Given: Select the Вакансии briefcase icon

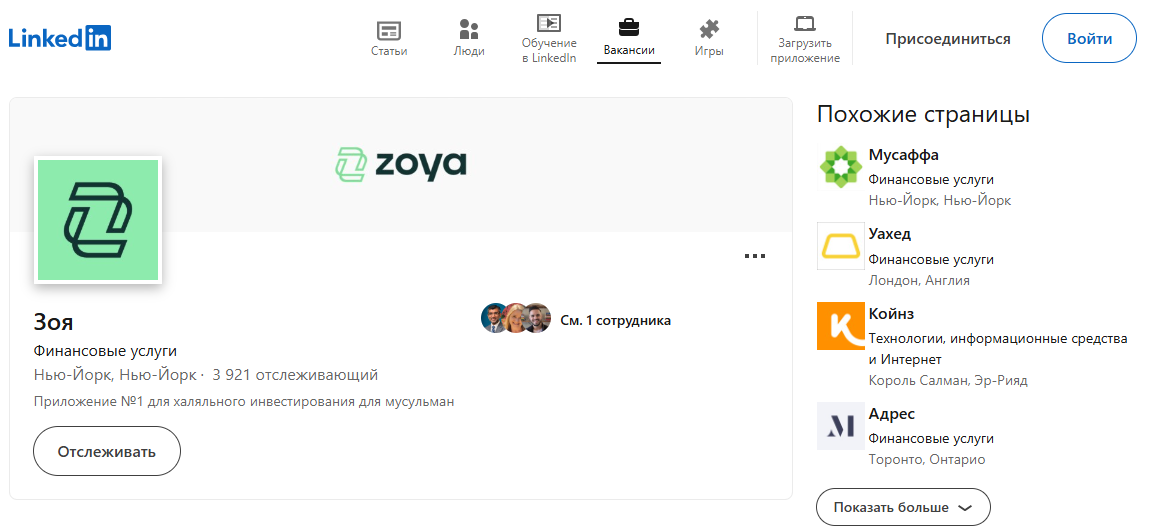Looking at the screenshot, I should (629, 29).
